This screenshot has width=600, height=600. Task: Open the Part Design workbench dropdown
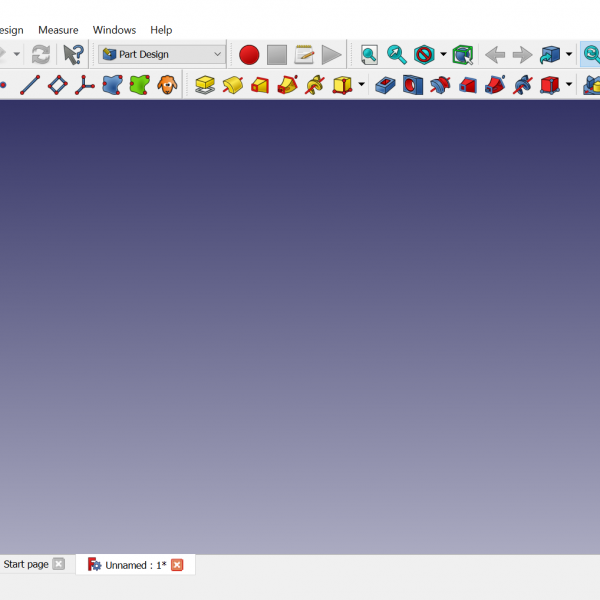(162, 54)
